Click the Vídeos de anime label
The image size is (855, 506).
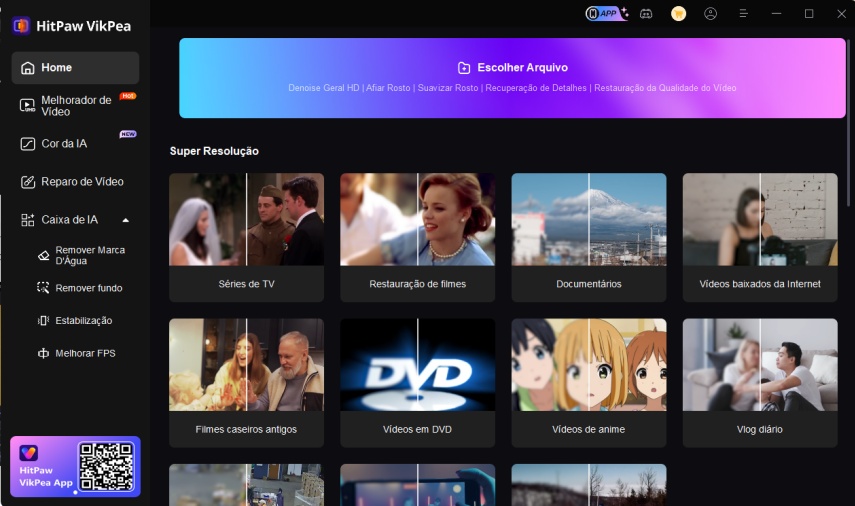coord(589,430)
